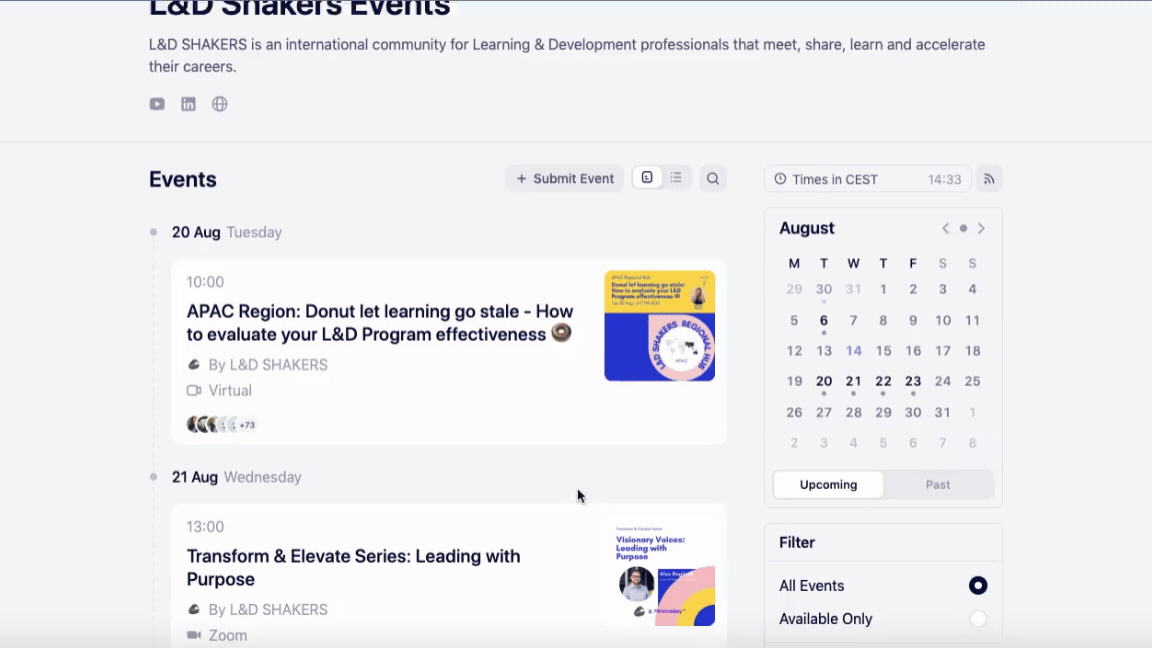Click the August month heading
Screen dimensions: 1152x648
tap(807, 228)
